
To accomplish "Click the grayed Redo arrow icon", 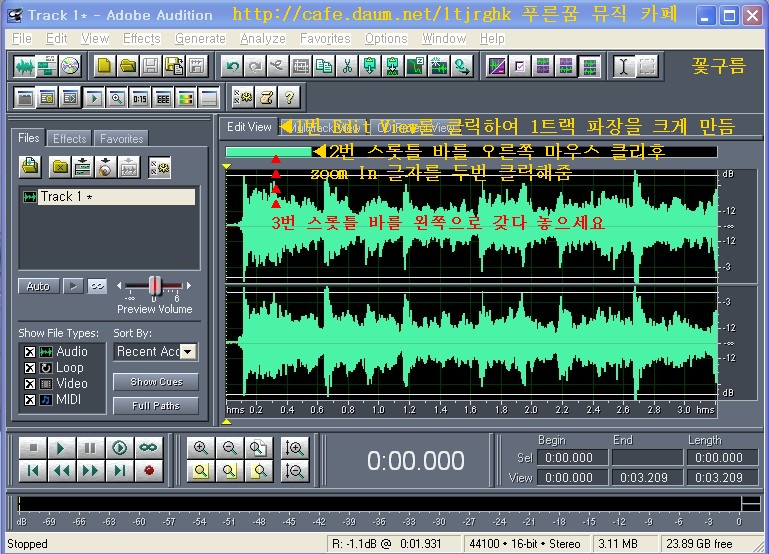I will 256,66.
